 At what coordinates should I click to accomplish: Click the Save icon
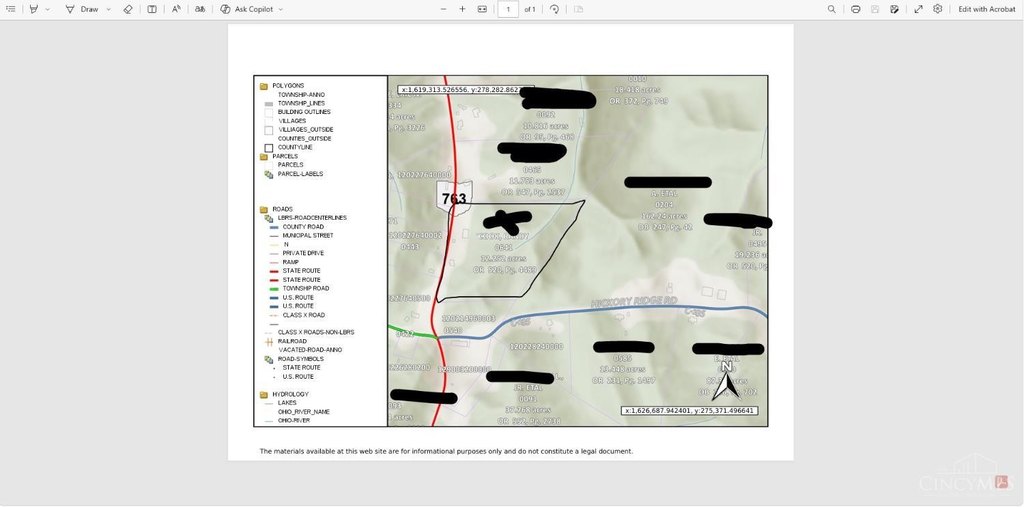[x=875, y=9]
